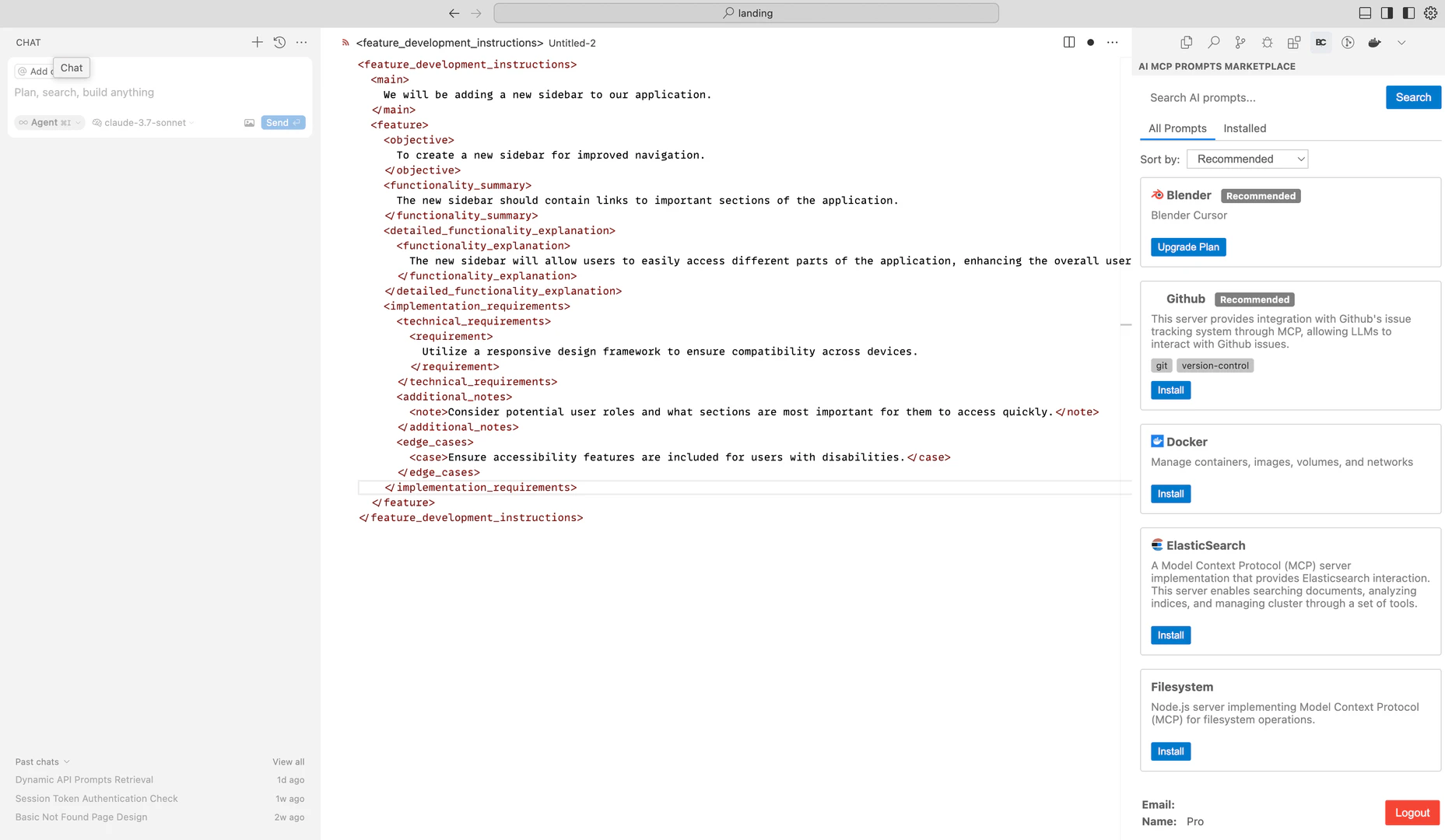Screen dimensions: 1445x840
Task: Start a new chat with plus icon
Action: click(257, 43)
